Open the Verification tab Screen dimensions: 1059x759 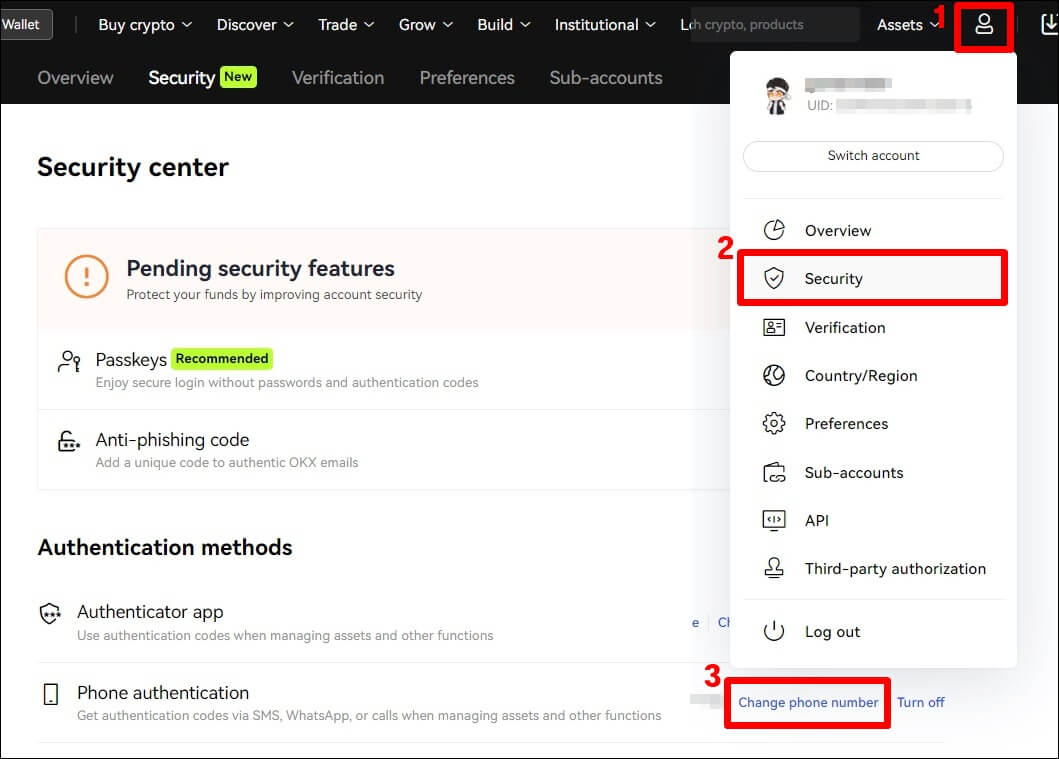click(338, 78)
